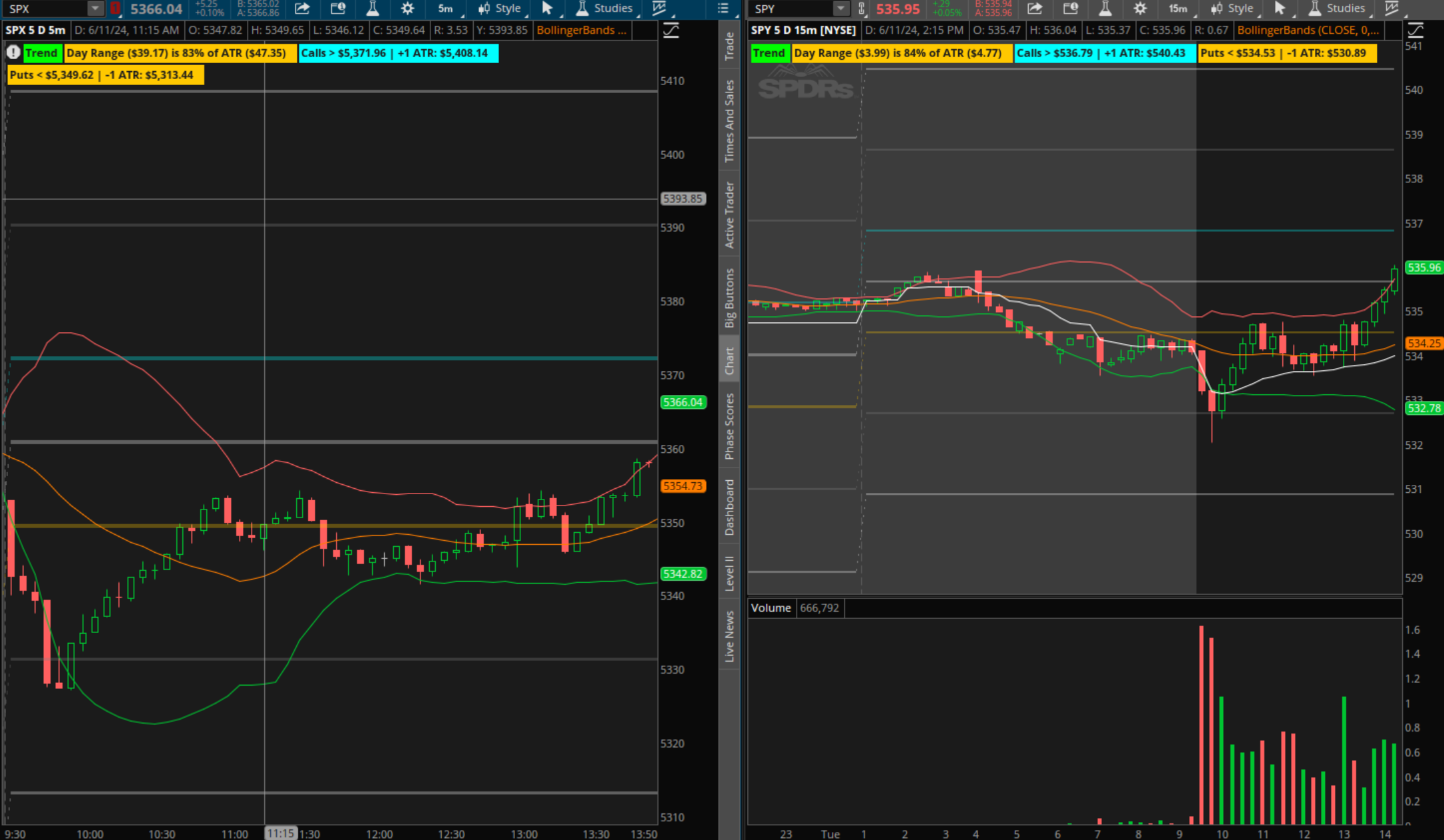Expand SPY symbol dropdown arrow
Screen dimensions: 1444x840
coord(841,9)
